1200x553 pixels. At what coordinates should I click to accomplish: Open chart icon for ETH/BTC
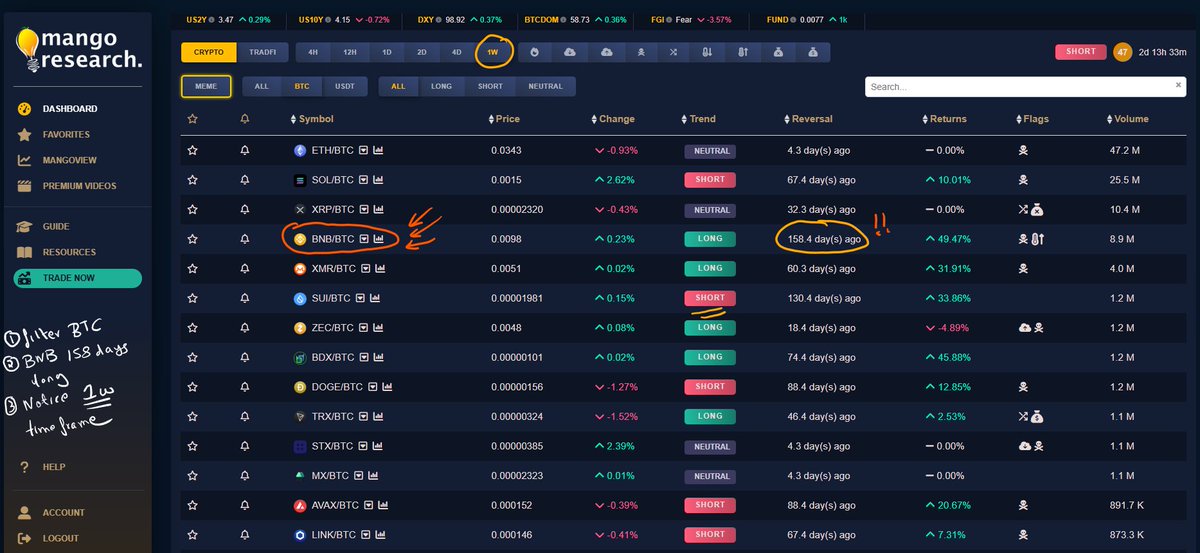[x=379, y=151]
